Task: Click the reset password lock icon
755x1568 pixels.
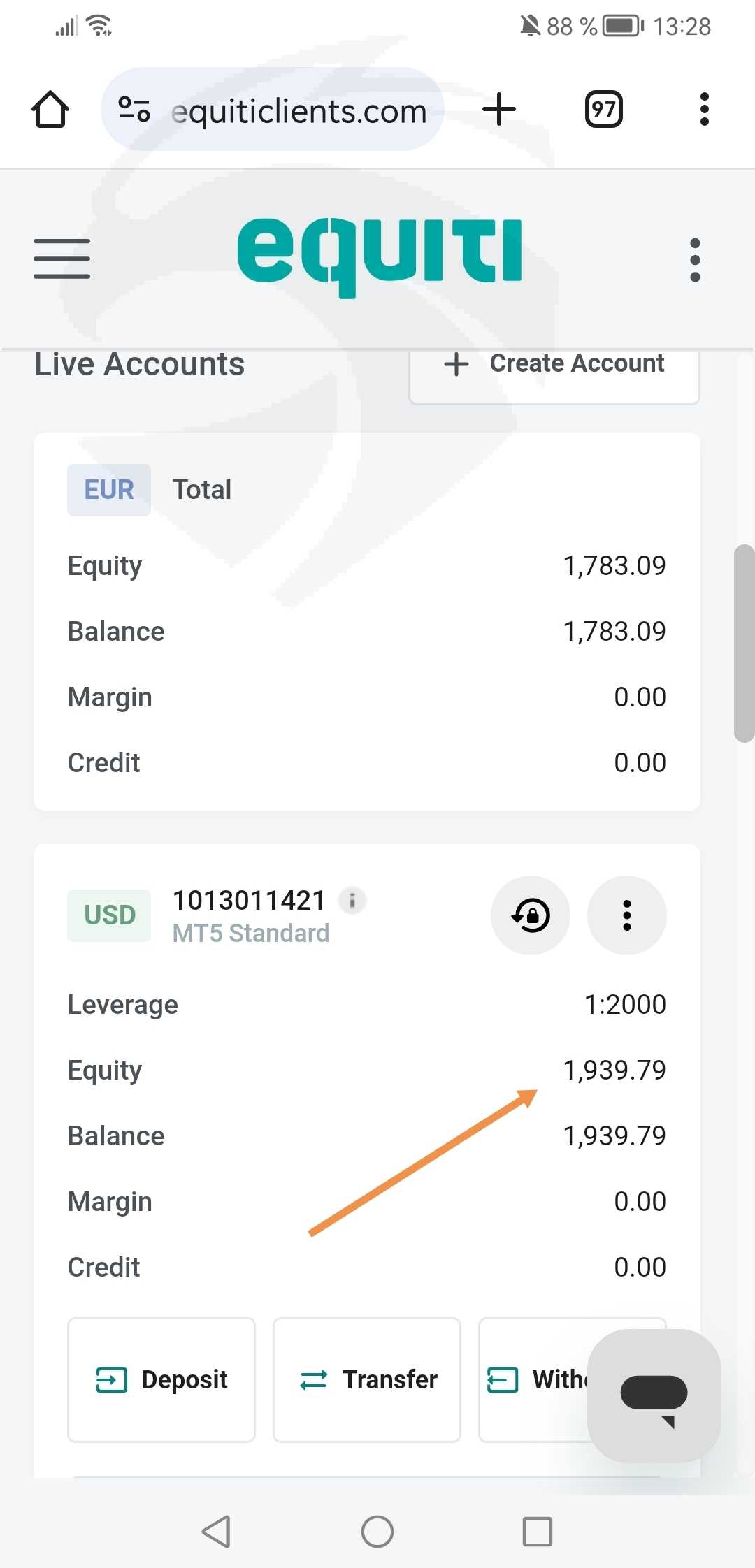Action: click(531, 915)
